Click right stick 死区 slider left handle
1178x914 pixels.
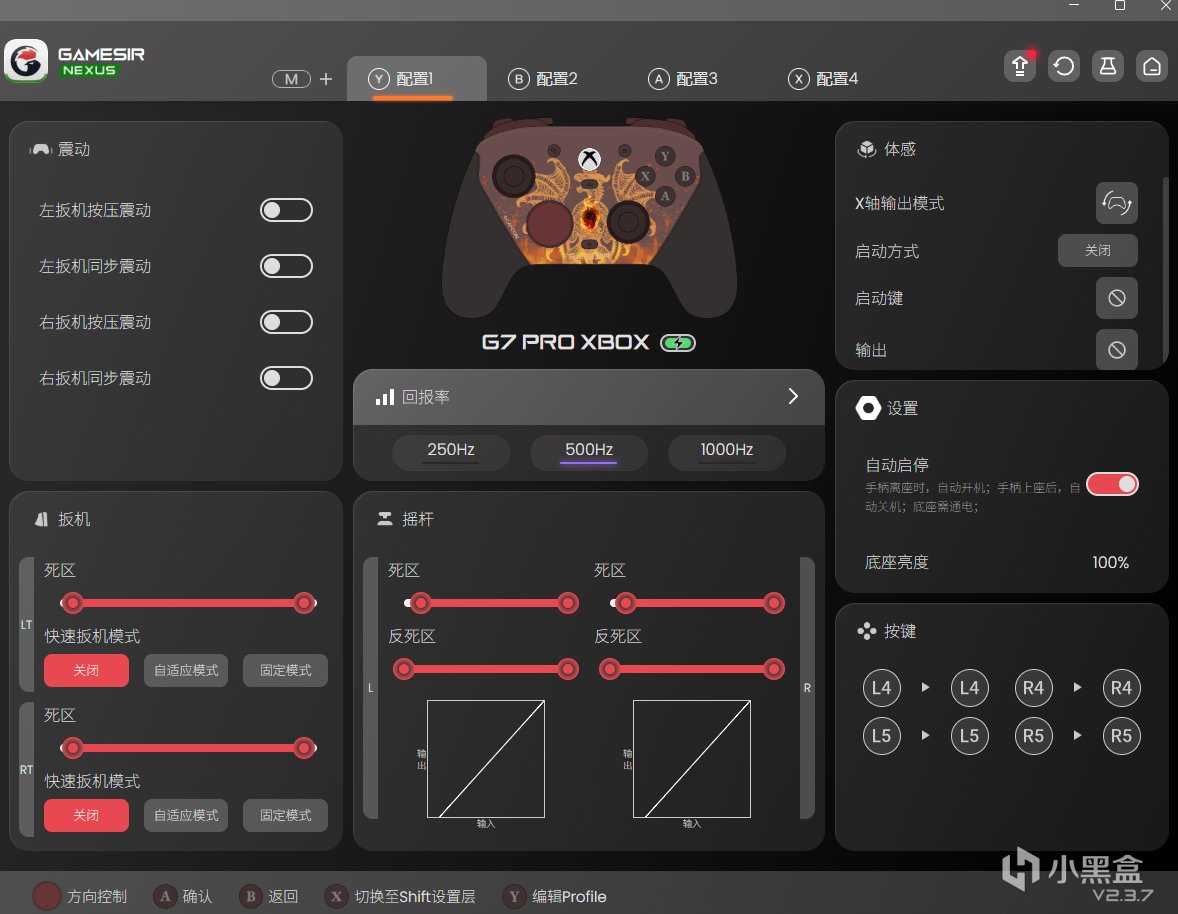pyautogui.click(x=625, y=602)
